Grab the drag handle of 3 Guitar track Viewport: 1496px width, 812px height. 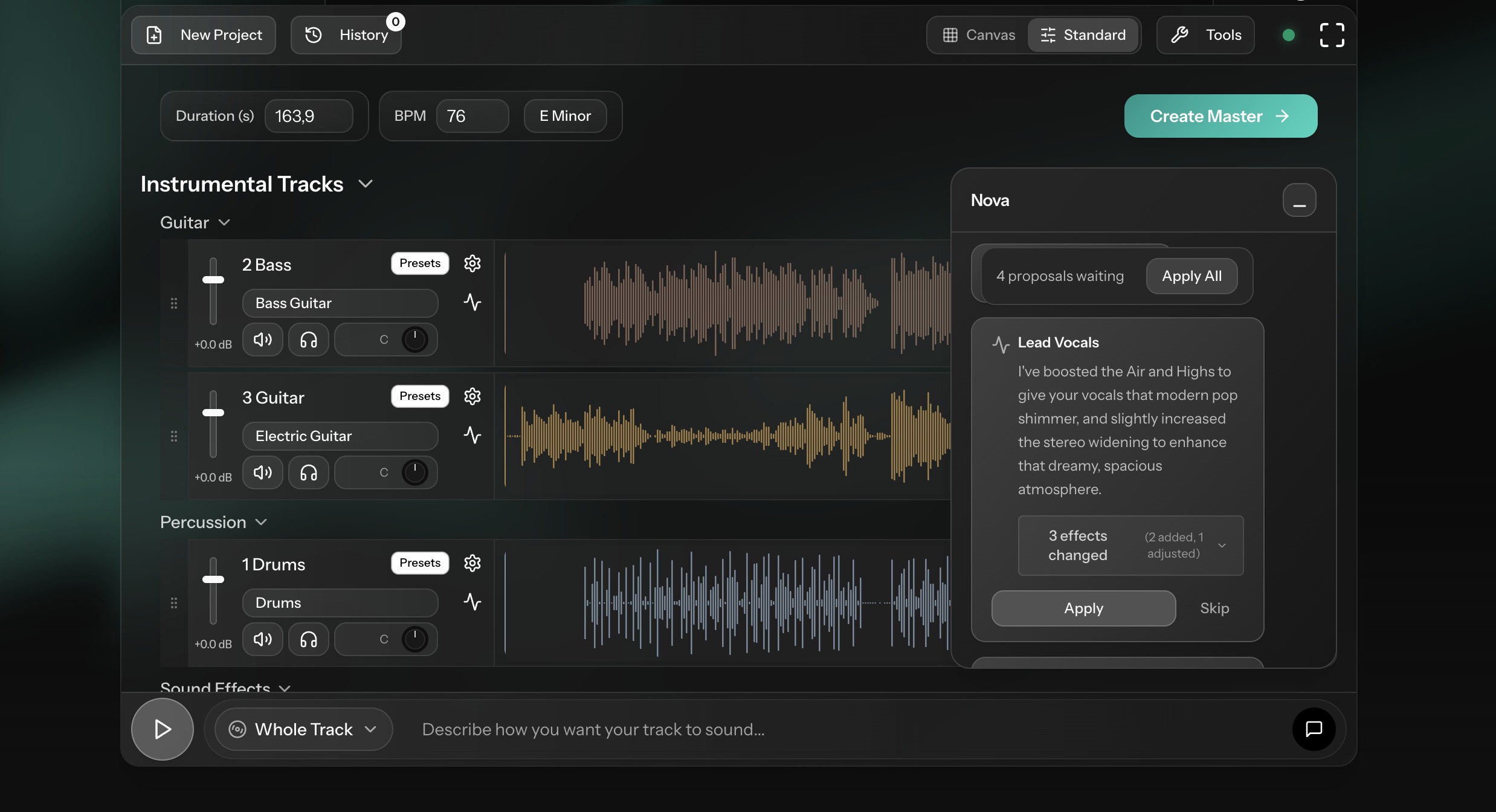pos(174,436)
